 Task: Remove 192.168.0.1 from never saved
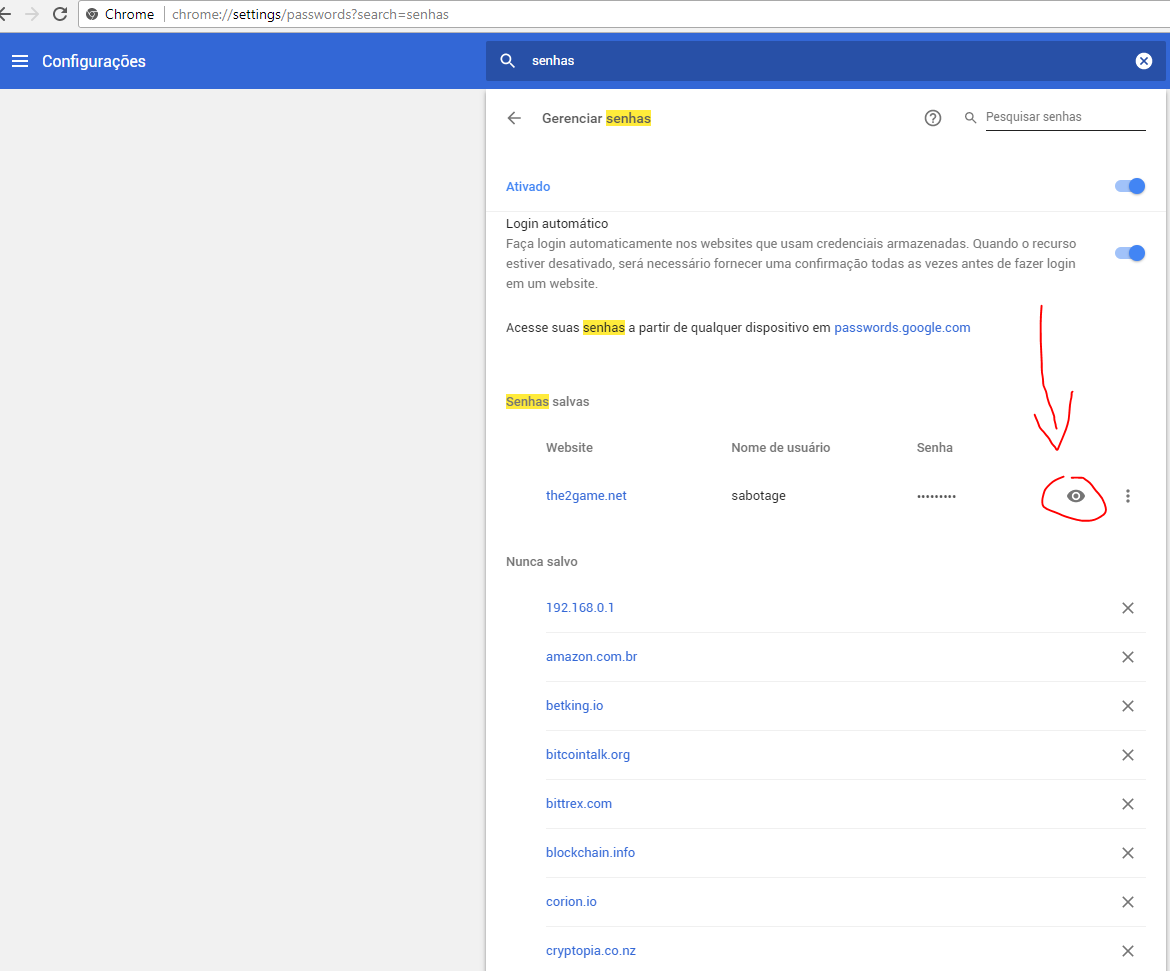coord(1127,608)
